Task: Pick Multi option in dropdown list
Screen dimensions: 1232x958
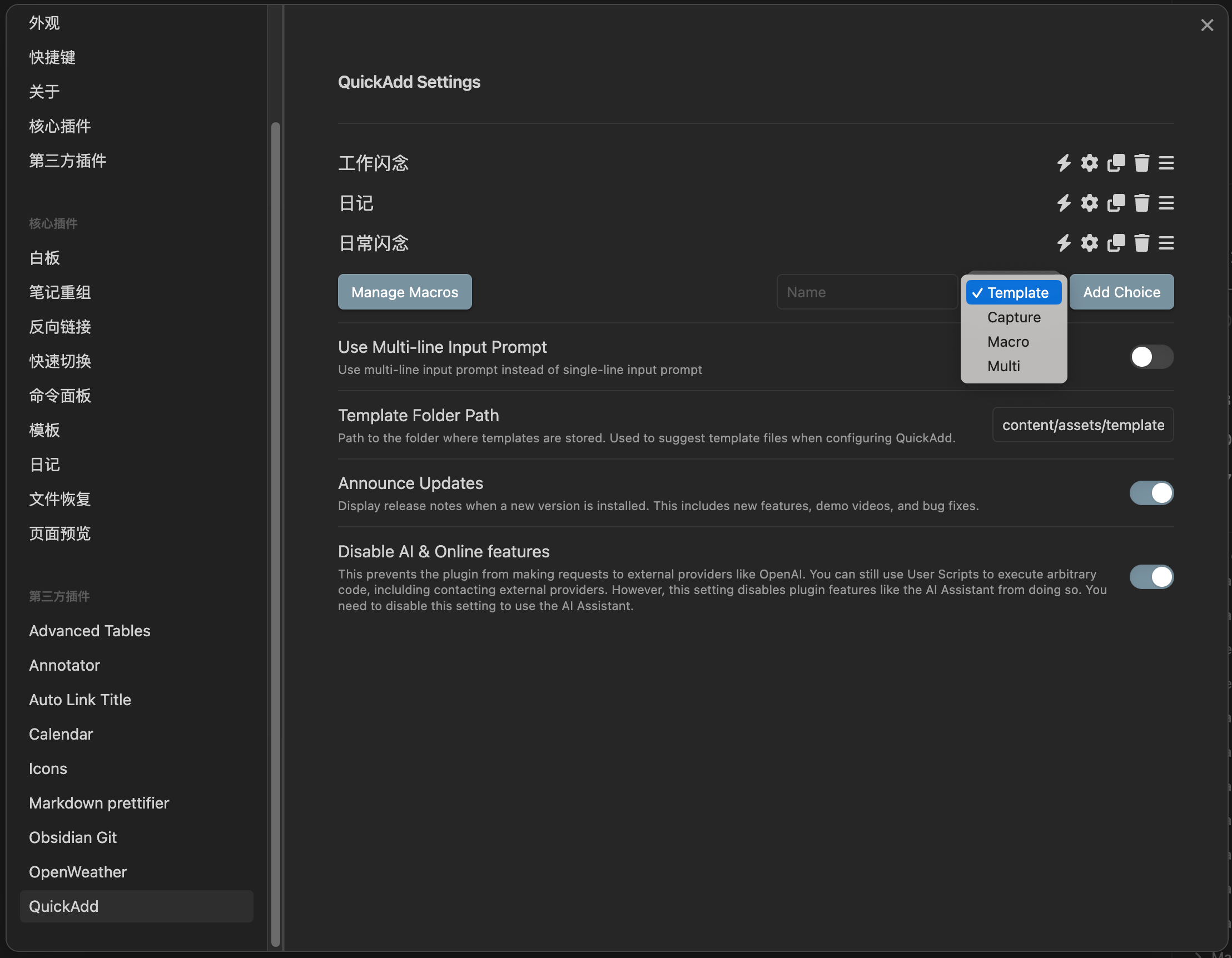Action: [1004, 367]
